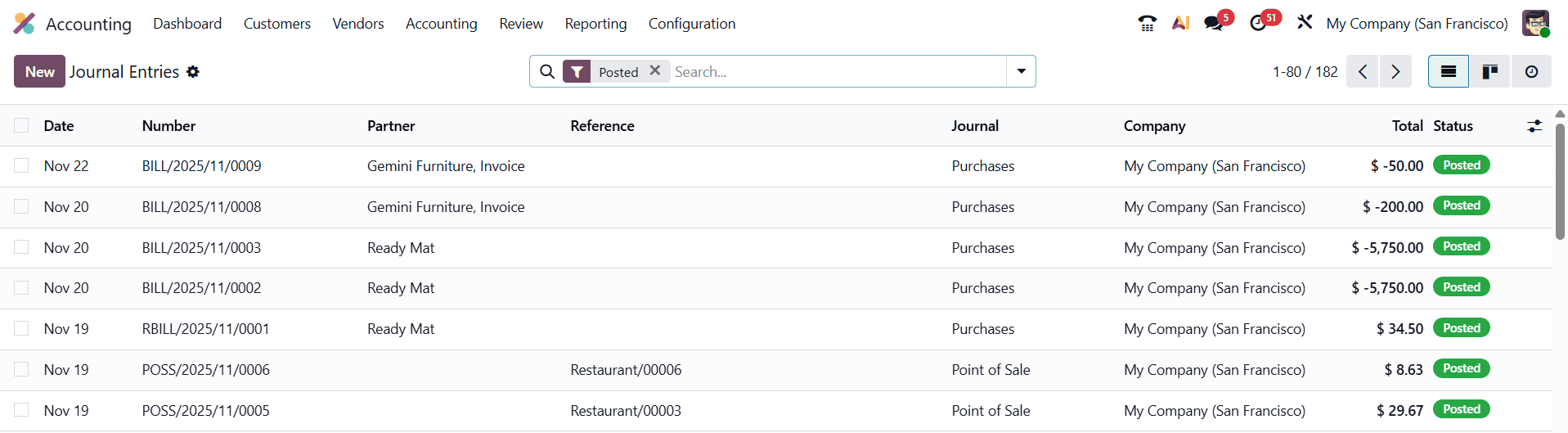
Task: Click reference Restaurant/00006
Action: pyautogui.click(x=626, y=370)
